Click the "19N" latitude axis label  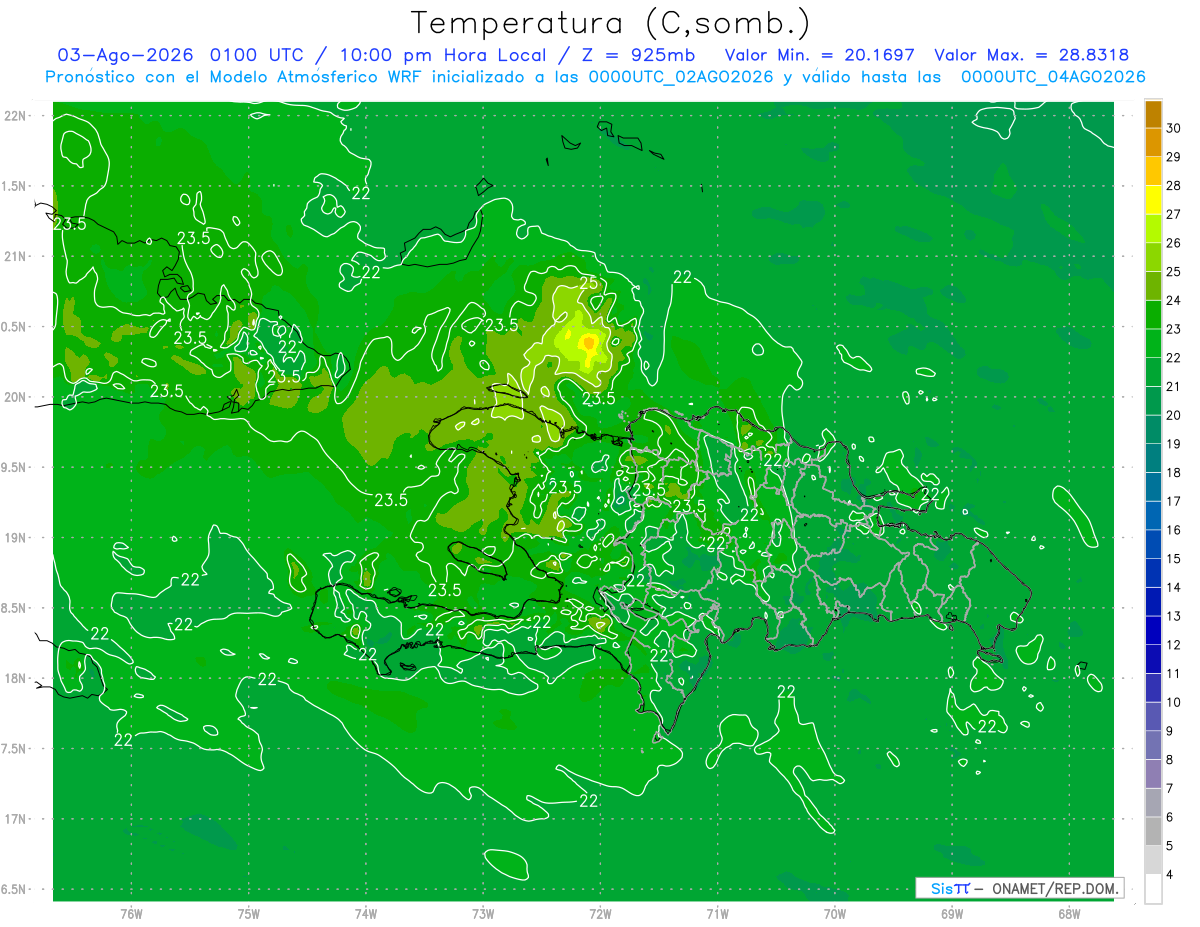(15, 538)
